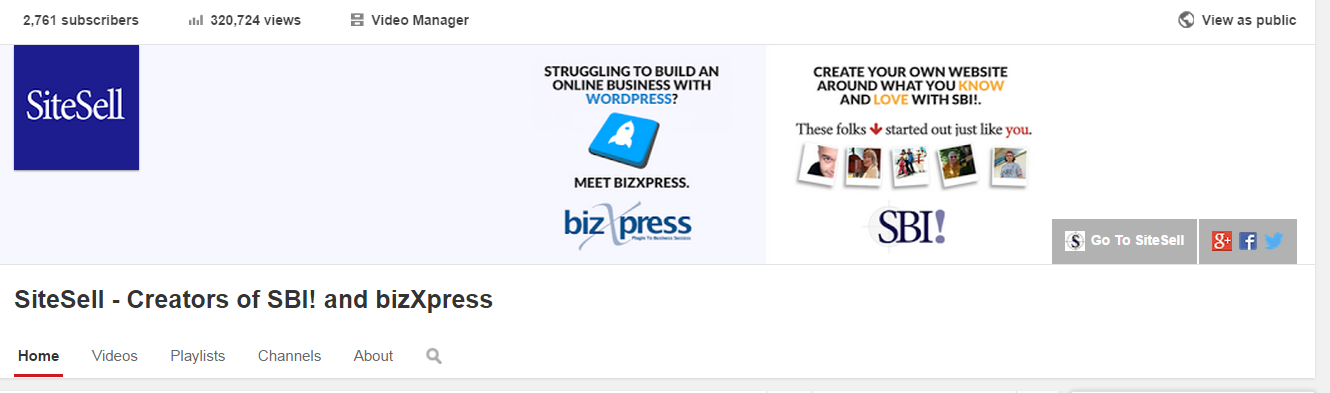This screenshot has height=393, width=1330.
Task: Select the Channels tab
Action: (x=289, y=356)
